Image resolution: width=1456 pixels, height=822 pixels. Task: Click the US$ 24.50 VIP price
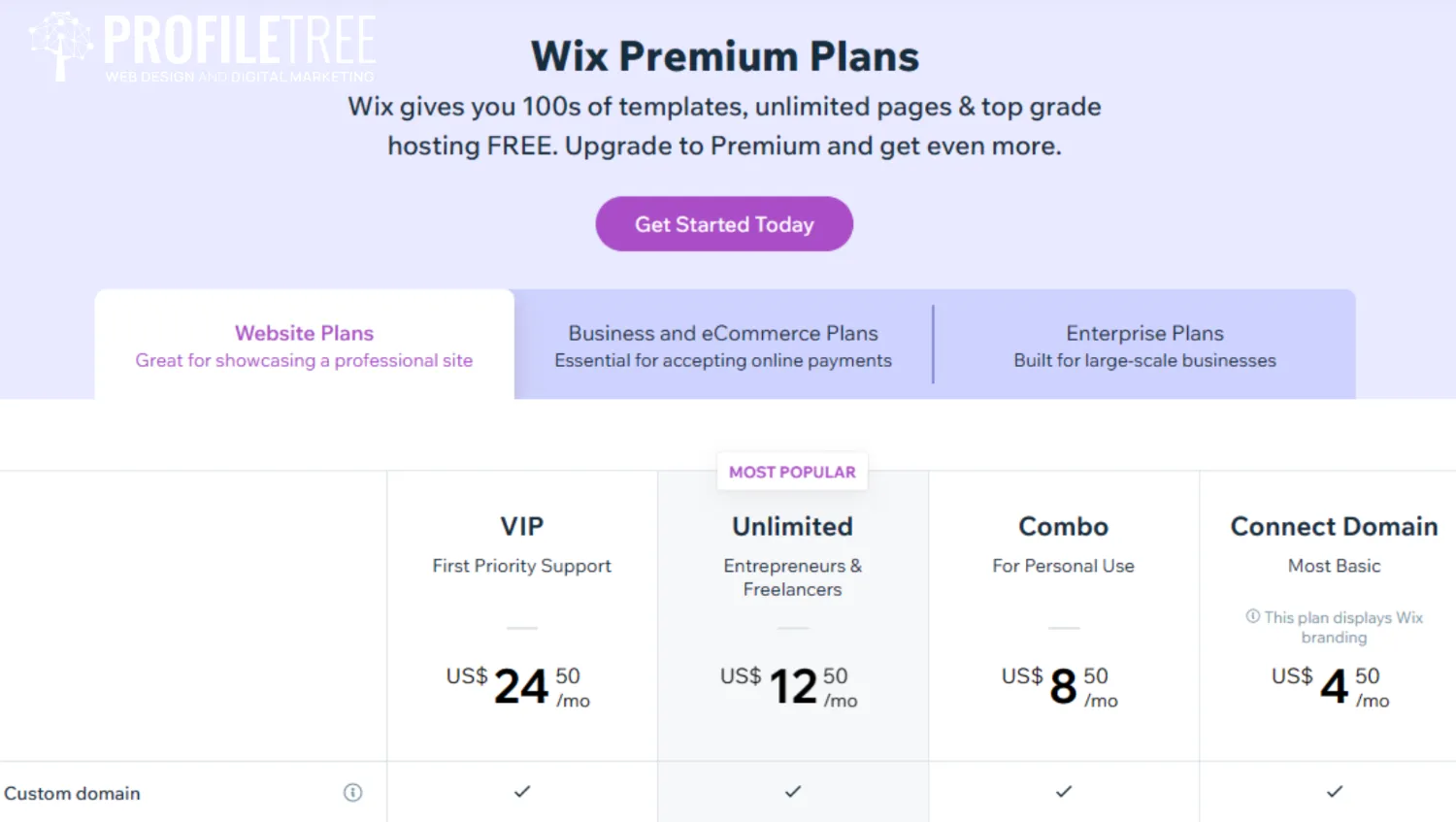[517, 686]
